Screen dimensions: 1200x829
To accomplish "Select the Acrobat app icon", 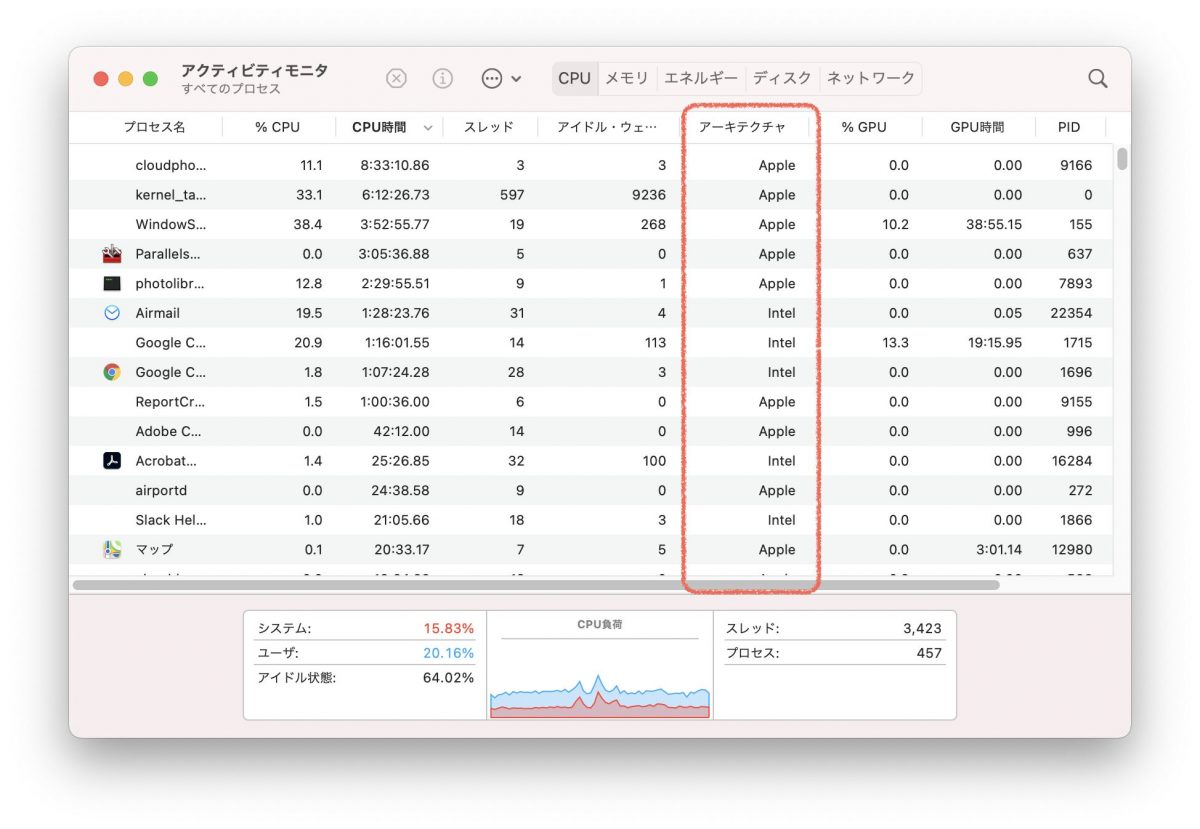I will [112, 461].
